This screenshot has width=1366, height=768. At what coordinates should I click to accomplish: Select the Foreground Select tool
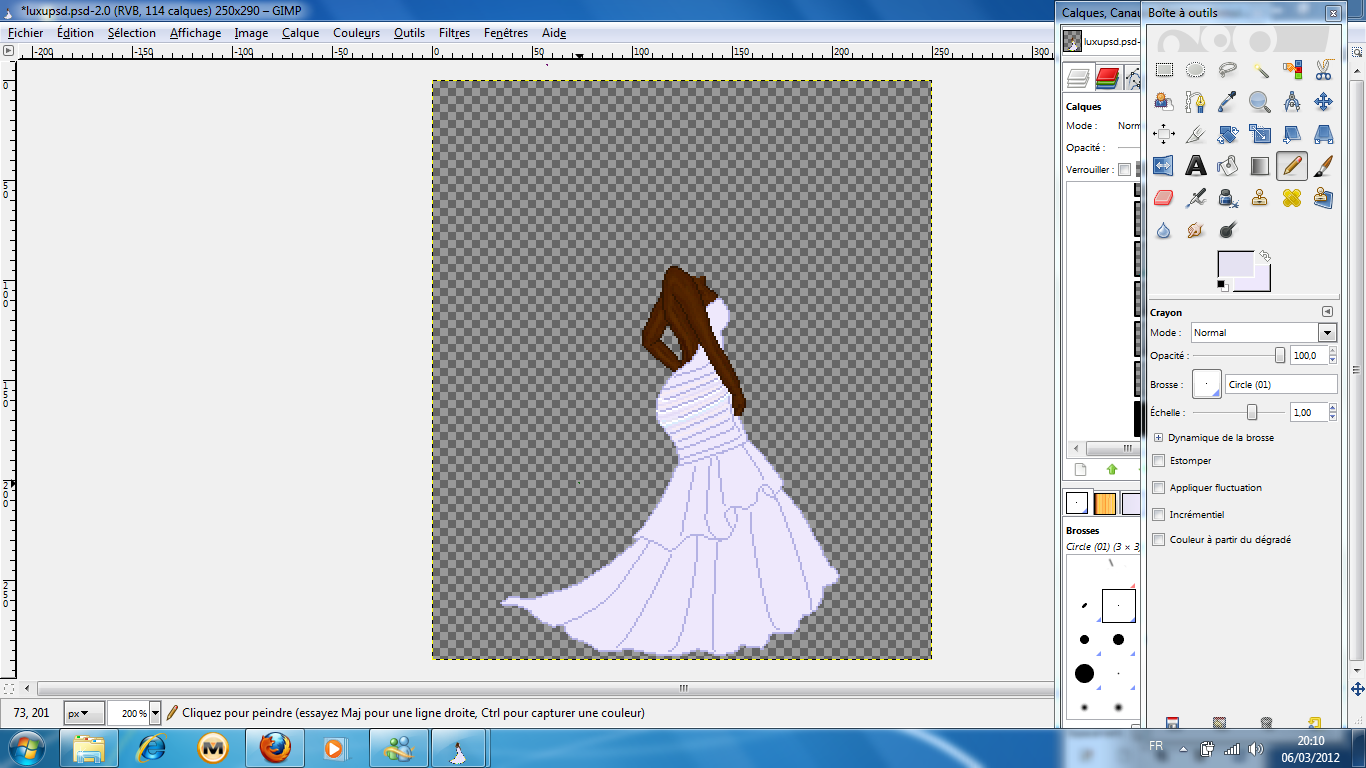(1164, 102)
